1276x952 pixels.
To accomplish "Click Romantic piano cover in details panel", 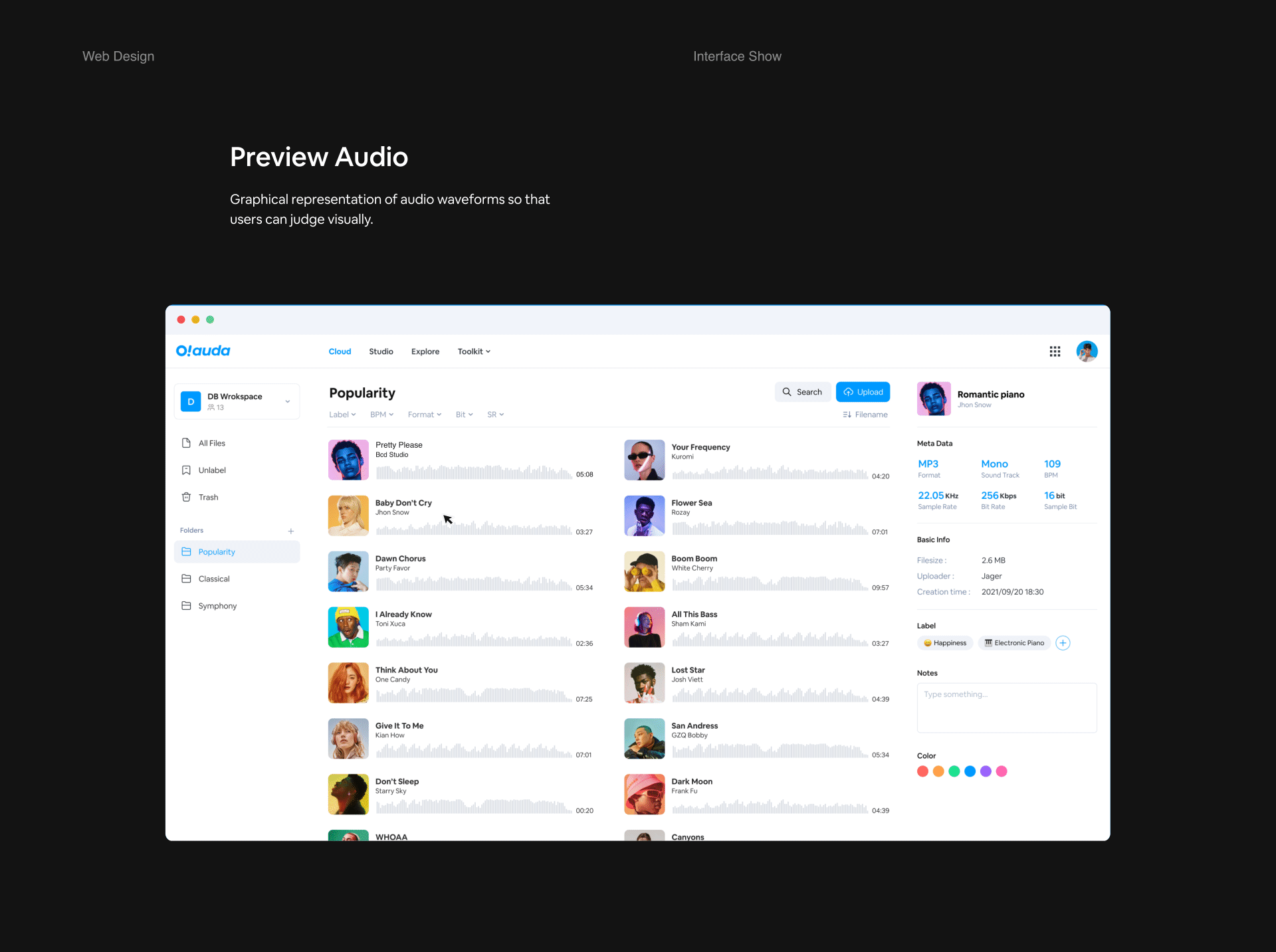I will (934, 399).
